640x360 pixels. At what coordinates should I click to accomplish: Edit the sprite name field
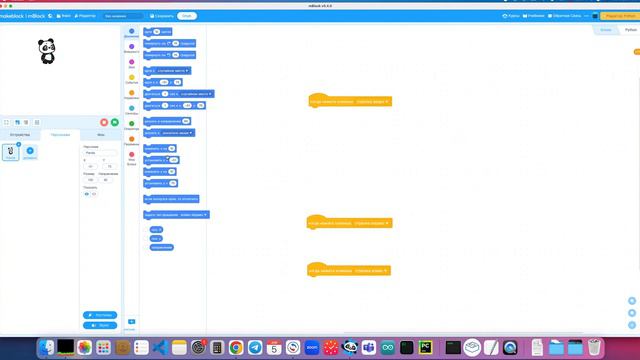click(100, 153)
